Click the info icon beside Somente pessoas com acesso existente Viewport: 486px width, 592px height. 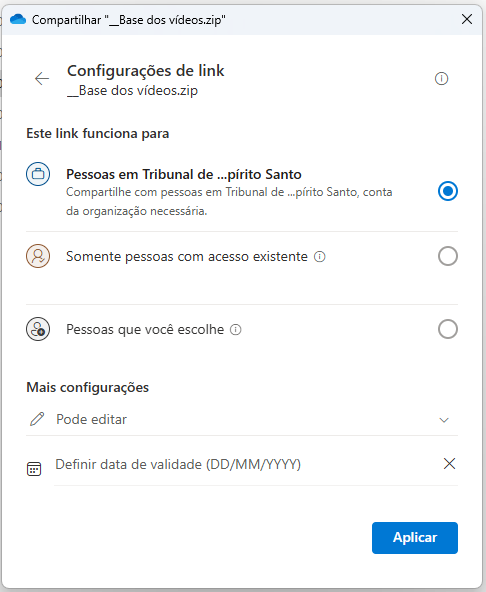point(319,257)
